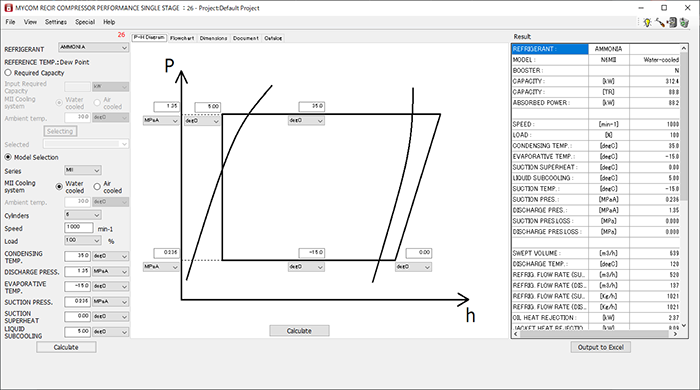The height and width of the screenshot is (390, 700).
Task: Click ABSORBED POWER row in Result table
Action: pyautogui.click(x=596, y=103)
